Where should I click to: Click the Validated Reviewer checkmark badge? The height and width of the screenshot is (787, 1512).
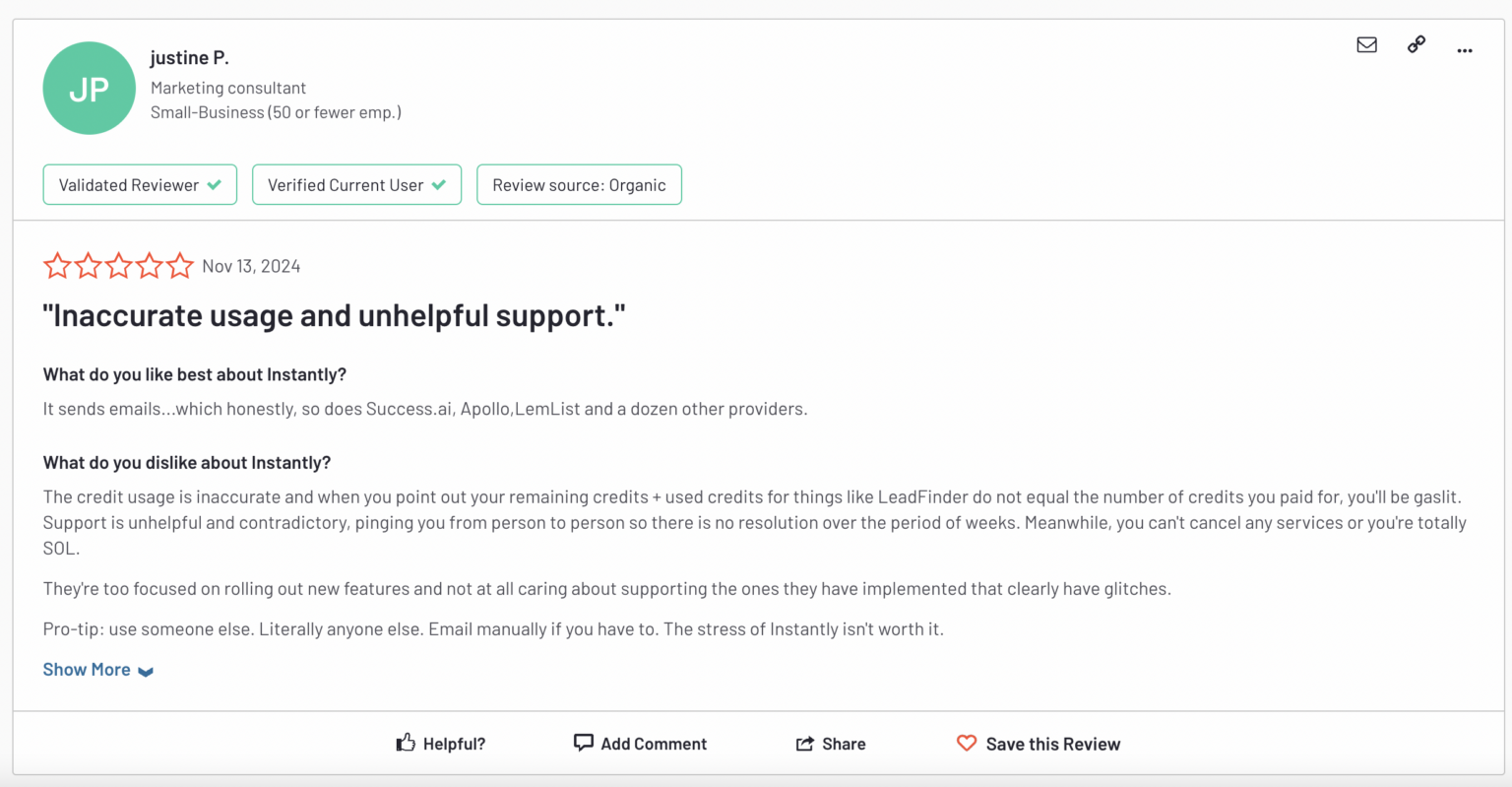(140, 184)
